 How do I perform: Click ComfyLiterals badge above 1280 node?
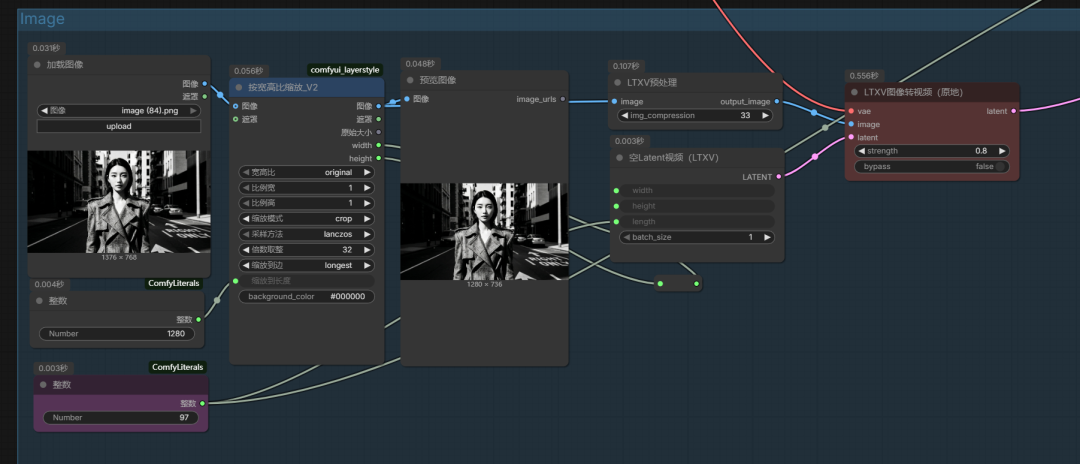tap(176, 283)
